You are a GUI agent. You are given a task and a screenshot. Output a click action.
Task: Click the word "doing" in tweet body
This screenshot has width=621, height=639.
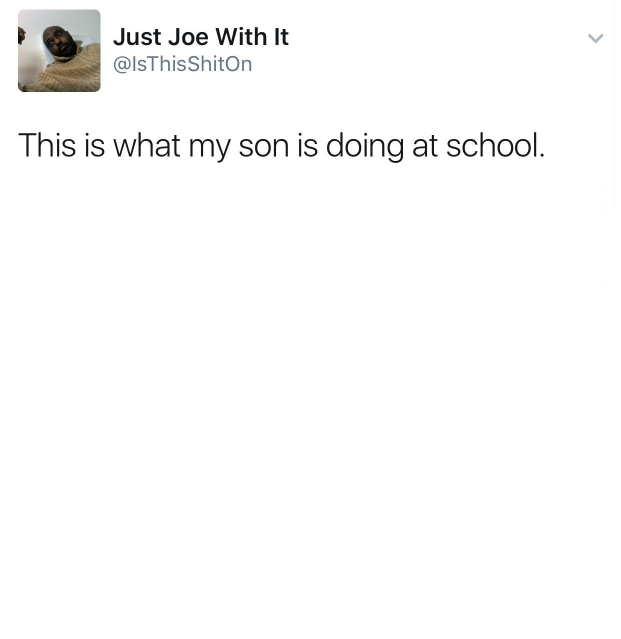pyautogui.click(x=365, y=147)
